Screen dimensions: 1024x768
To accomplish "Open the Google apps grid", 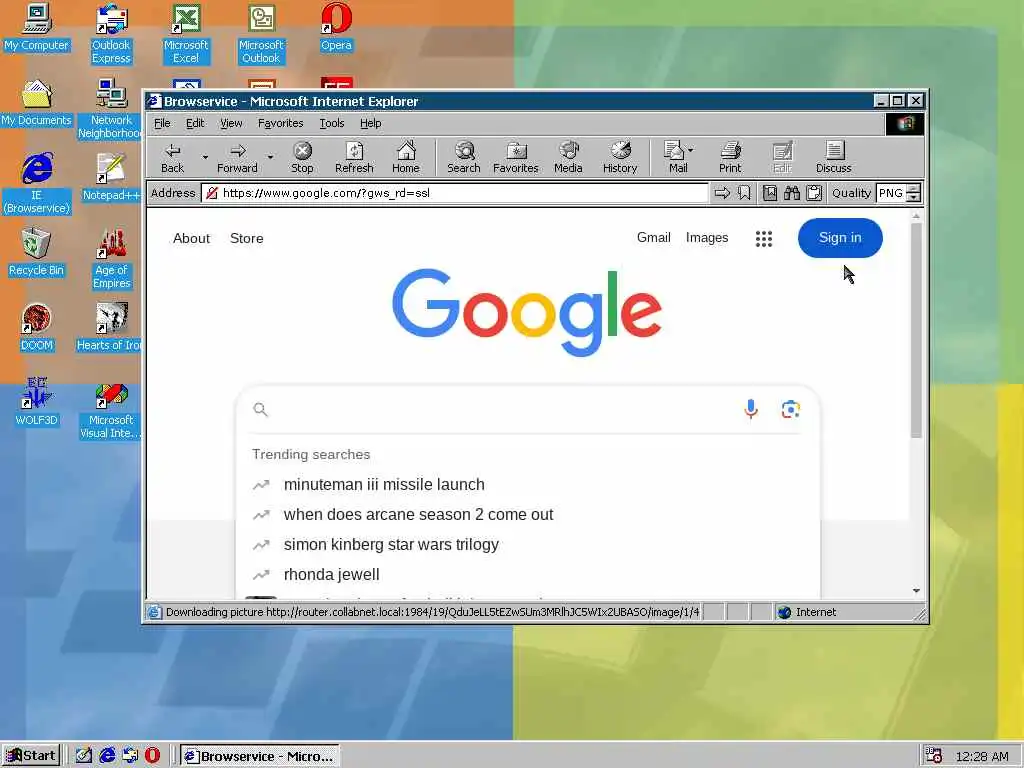I will (x=763, y=238).
